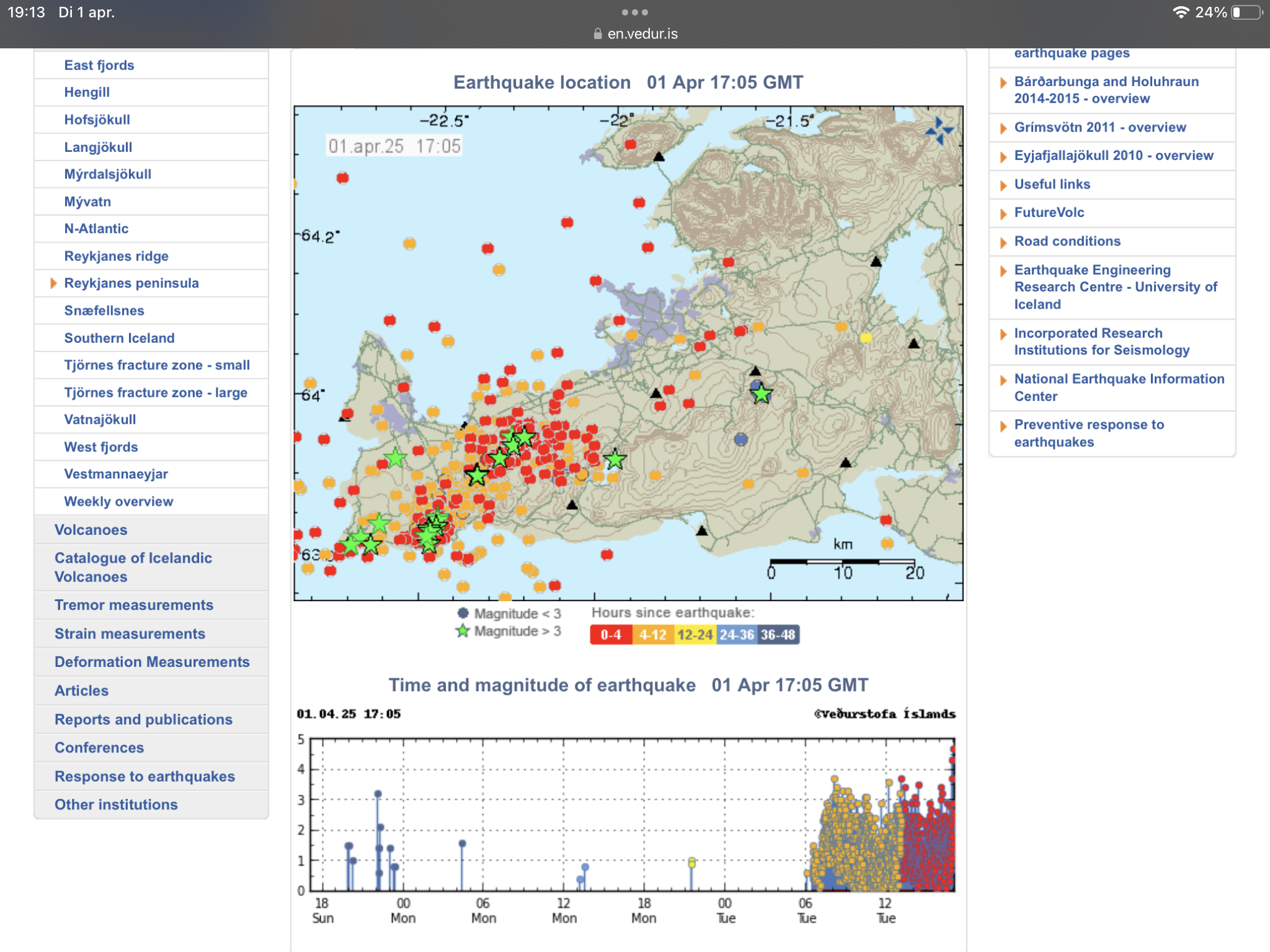The image size is (1270, 952).
Task: Open Grímsvötn 2011 - overview link
Action: 1100,127
